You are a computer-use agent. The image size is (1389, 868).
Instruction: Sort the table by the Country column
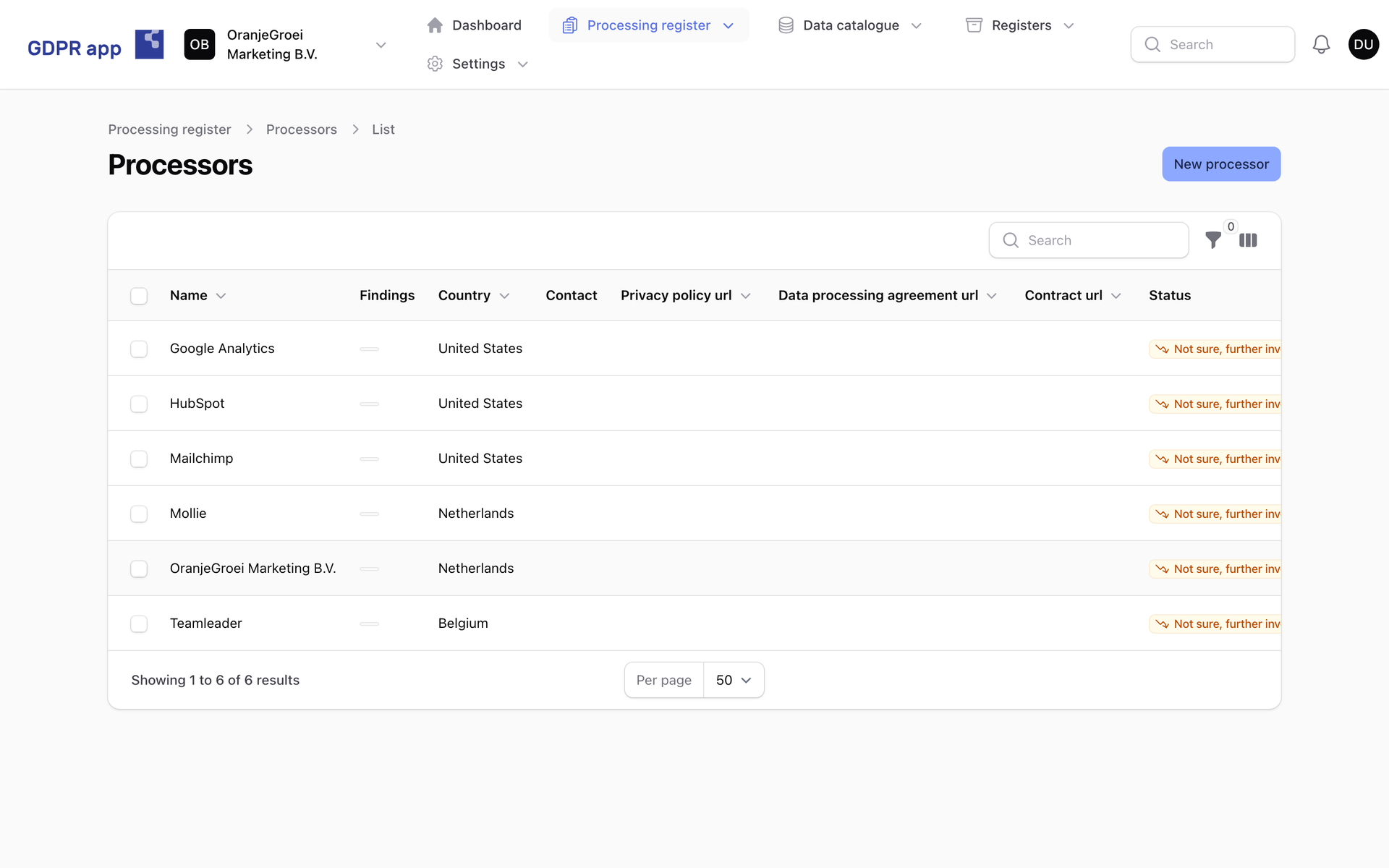tap(474, 295)
